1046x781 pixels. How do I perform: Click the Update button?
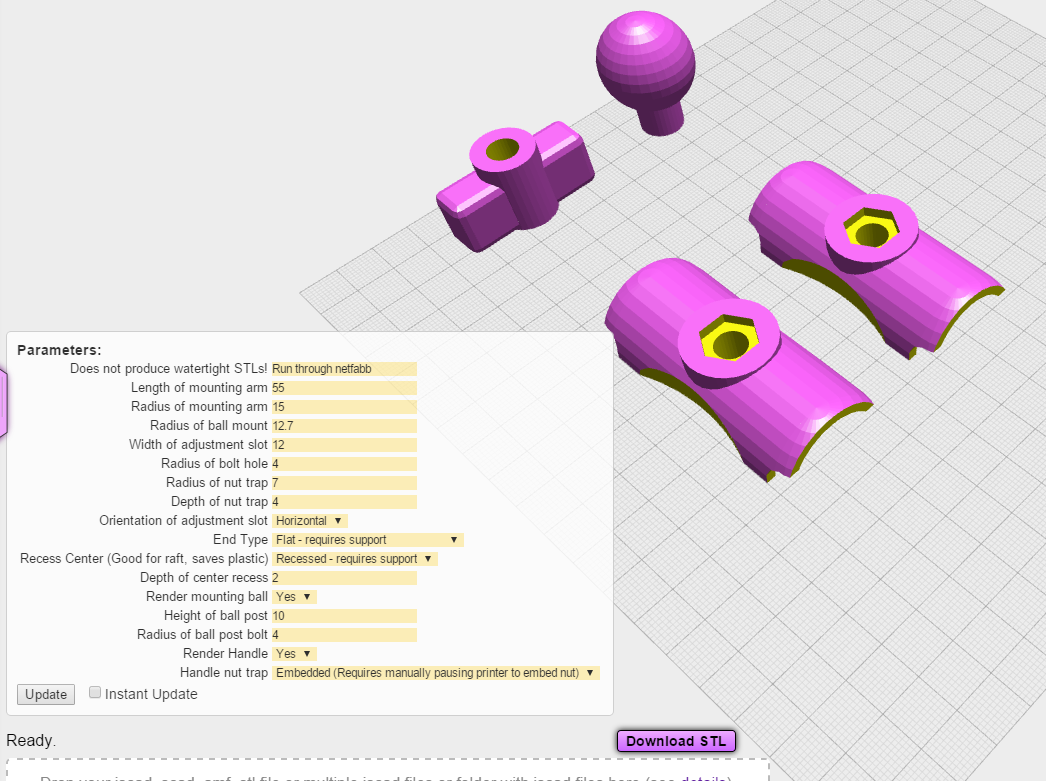45,694
